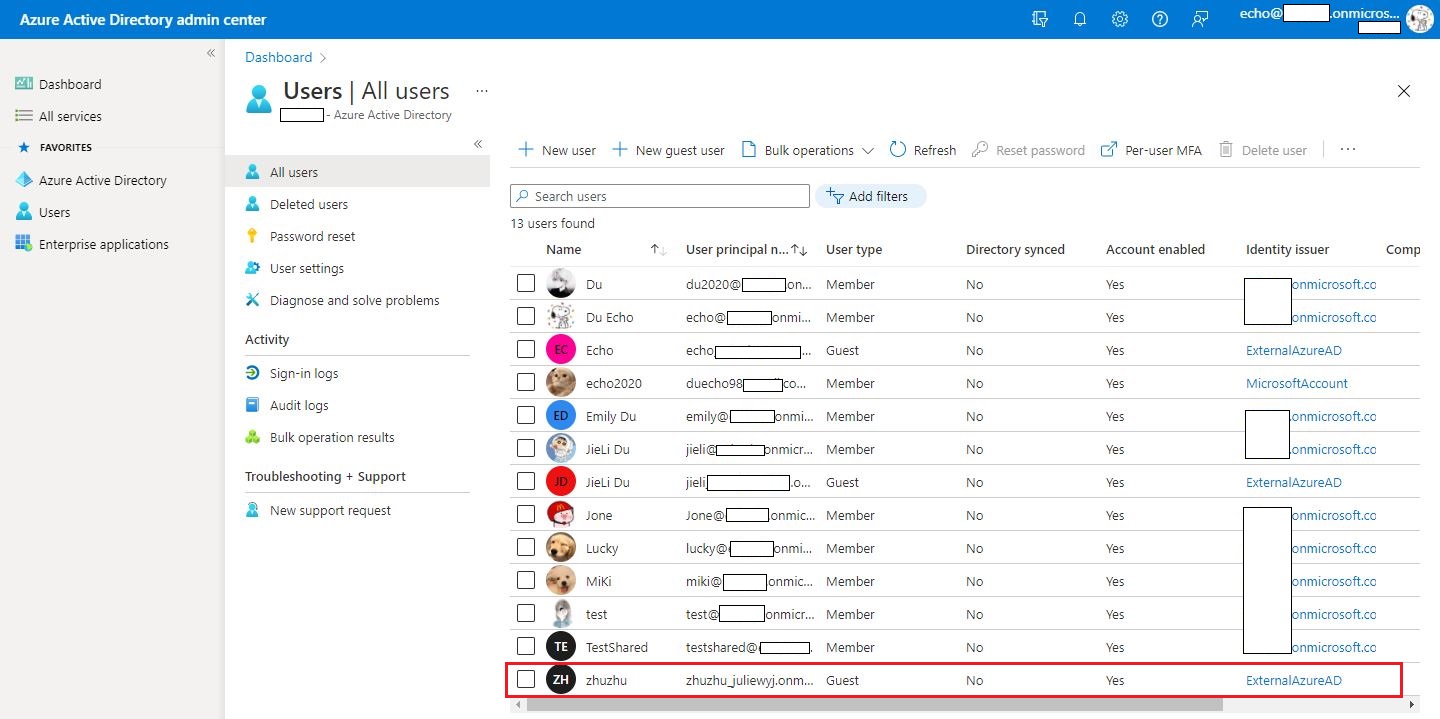The image size is (1440, 719).
Task: Sort by User principal name arrows
Action: coord(799,250)
